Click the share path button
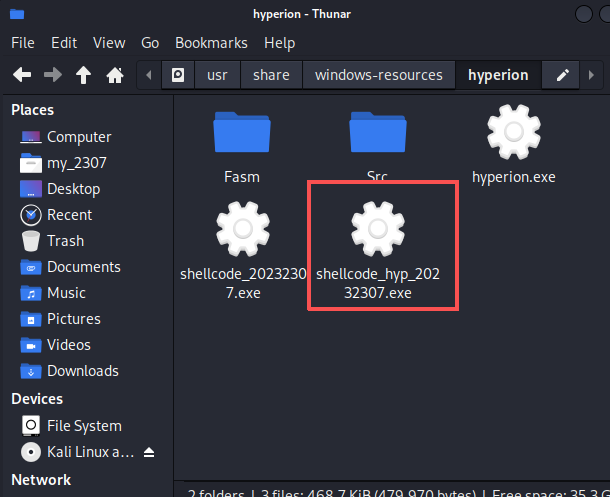The height and width of the screenshot is (497, 610). click(271, 75)
